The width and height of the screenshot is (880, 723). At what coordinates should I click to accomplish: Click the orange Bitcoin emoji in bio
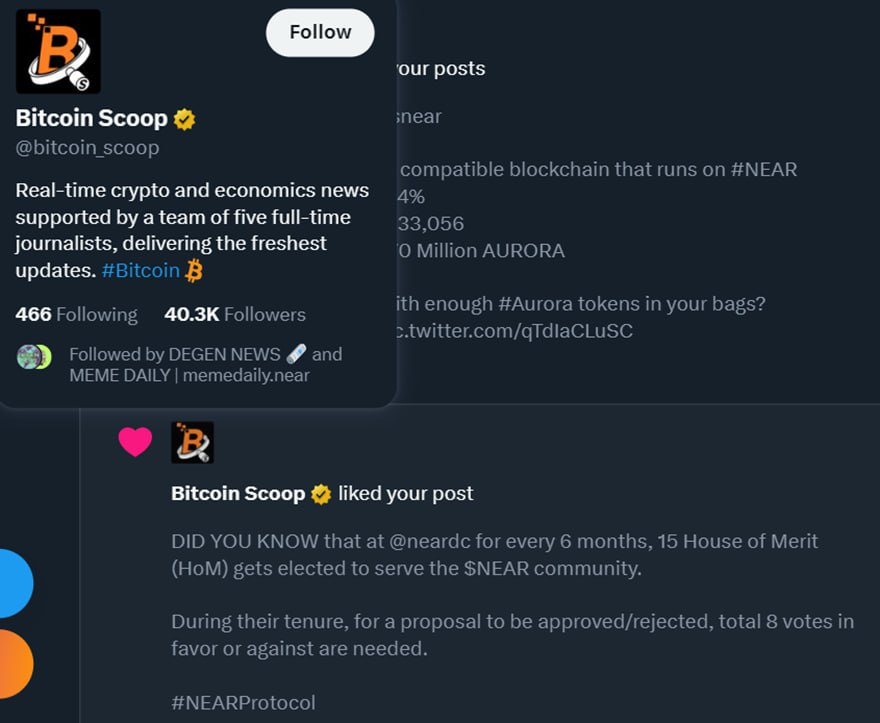click(195, 271)
